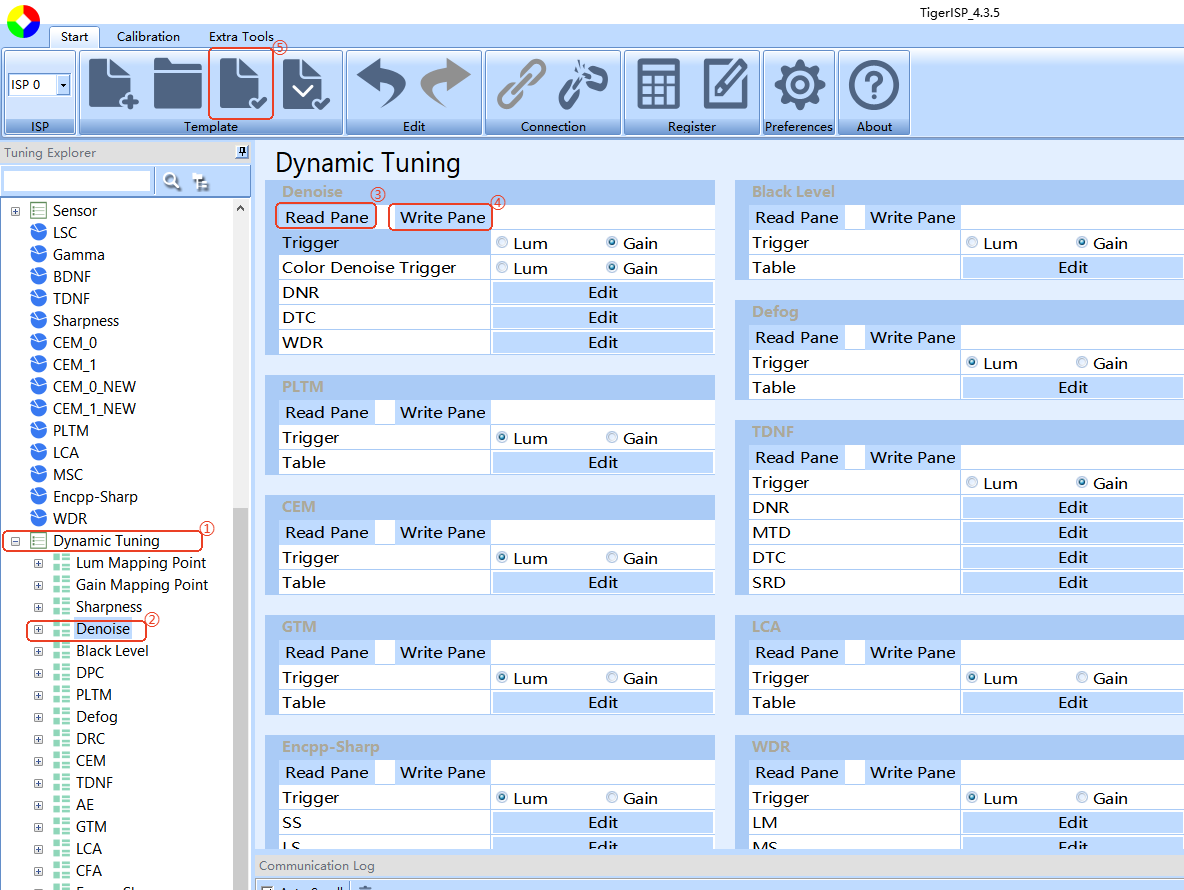Open the ISP 0 dropdown
This screenshot has height=890, width=1184.
tap(63, 85)
